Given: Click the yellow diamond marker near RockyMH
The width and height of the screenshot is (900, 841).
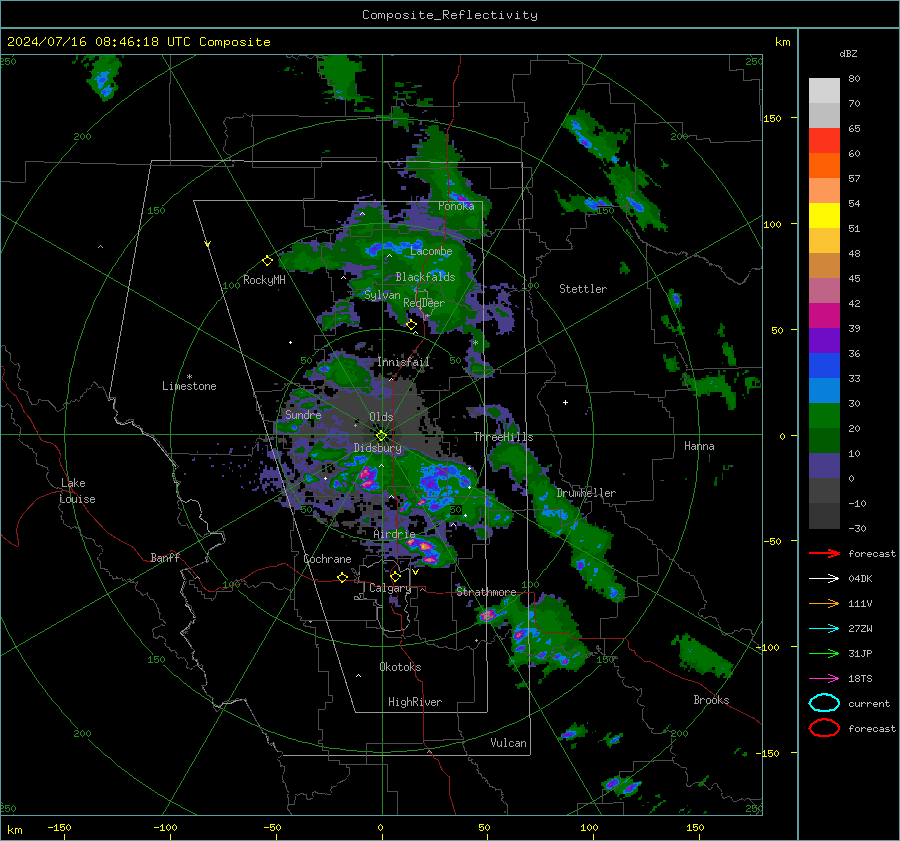Looking at the screenshot, I should click(267, 261).
